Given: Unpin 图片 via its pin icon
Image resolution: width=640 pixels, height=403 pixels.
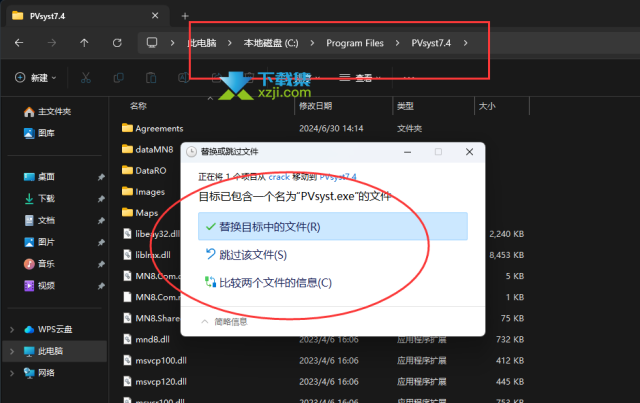Looking at the screenshot, I should [x=101, y=243].
